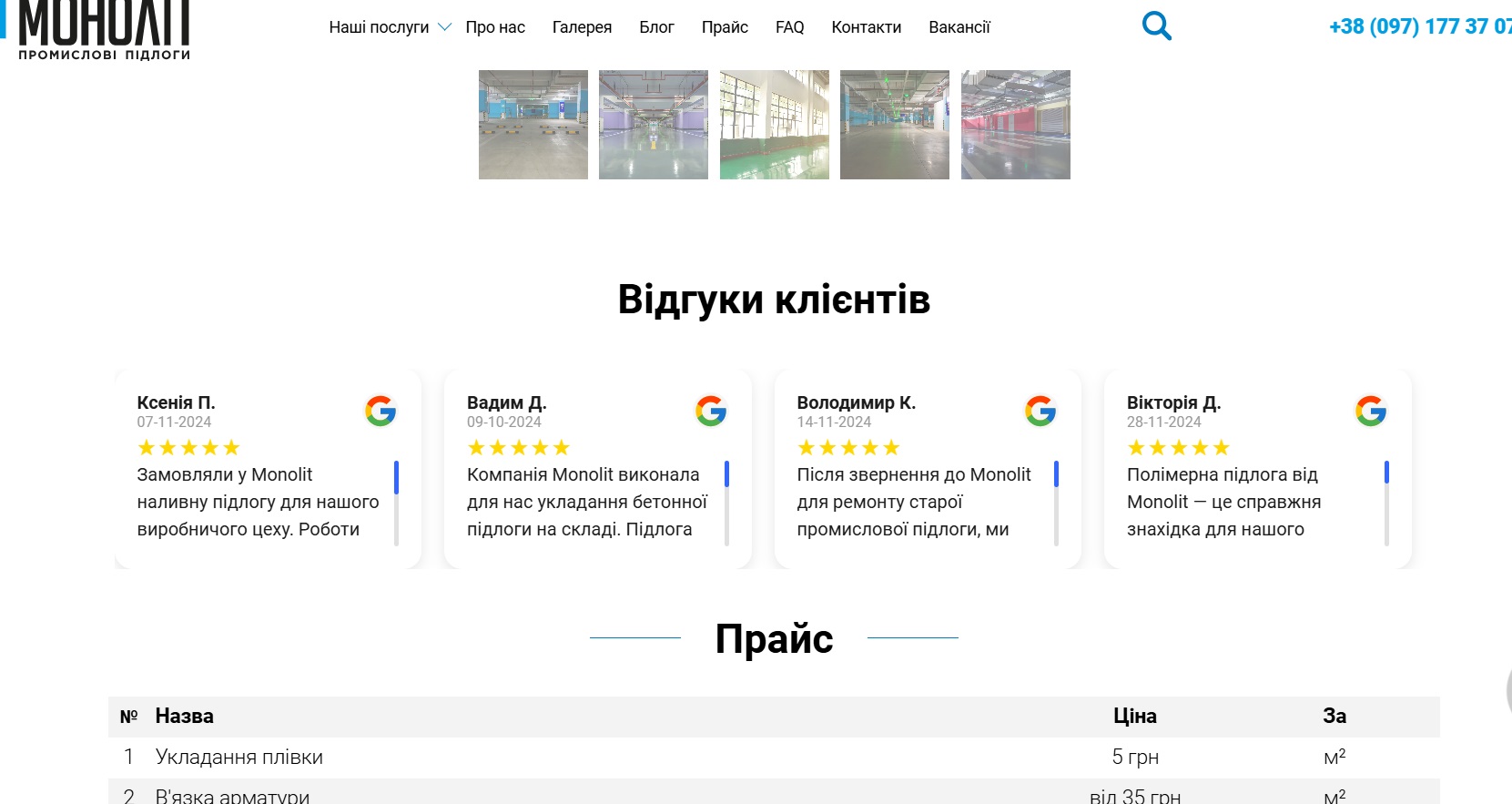
Task: Open the Прайс navigation link
Action: click(x=725, y=27)
